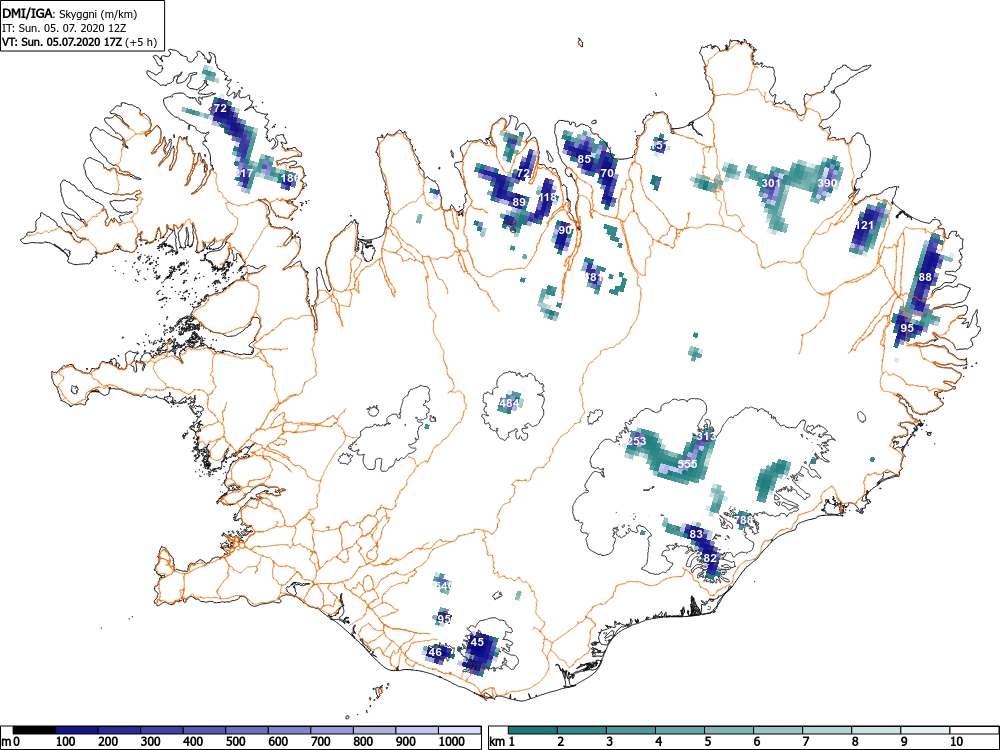
Task: Select the 70 visibility value
Action: [607, 173]
